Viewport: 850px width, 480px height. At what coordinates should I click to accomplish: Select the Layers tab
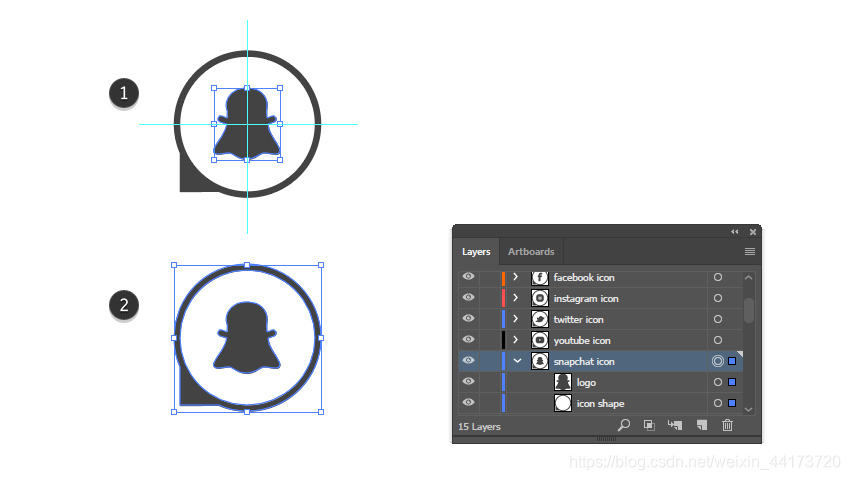pos(476,252)
